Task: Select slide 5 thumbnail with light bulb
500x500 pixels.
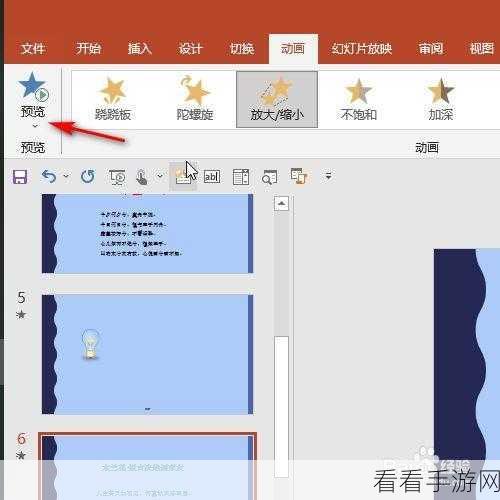Action: tap(147, 354)
